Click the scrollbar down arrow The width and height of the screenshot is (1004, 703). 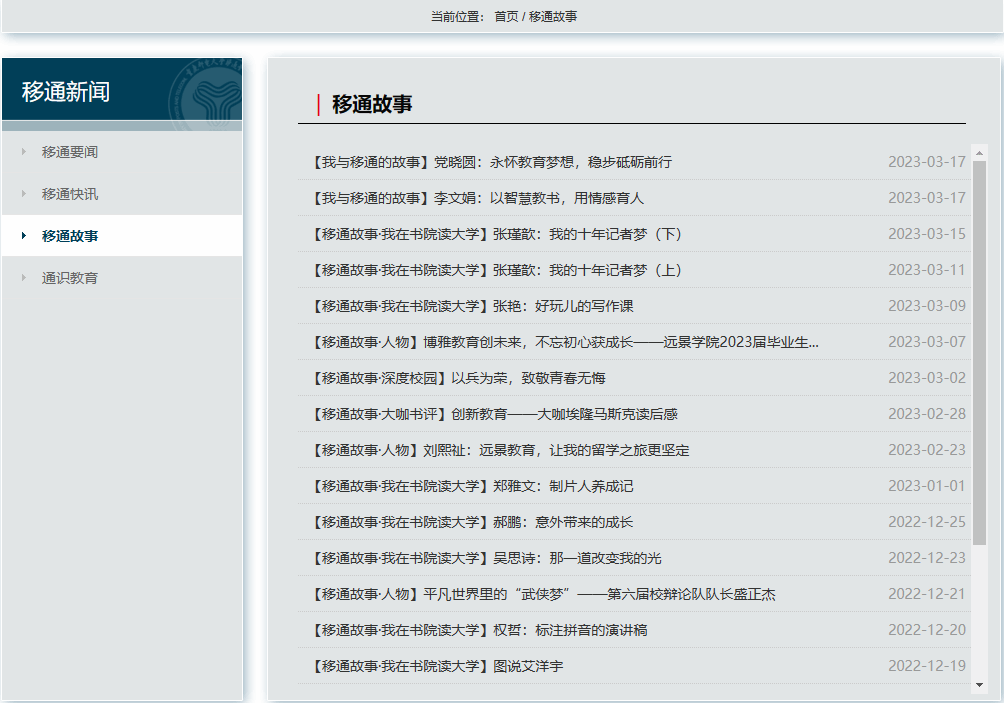[x=979, y=685]
